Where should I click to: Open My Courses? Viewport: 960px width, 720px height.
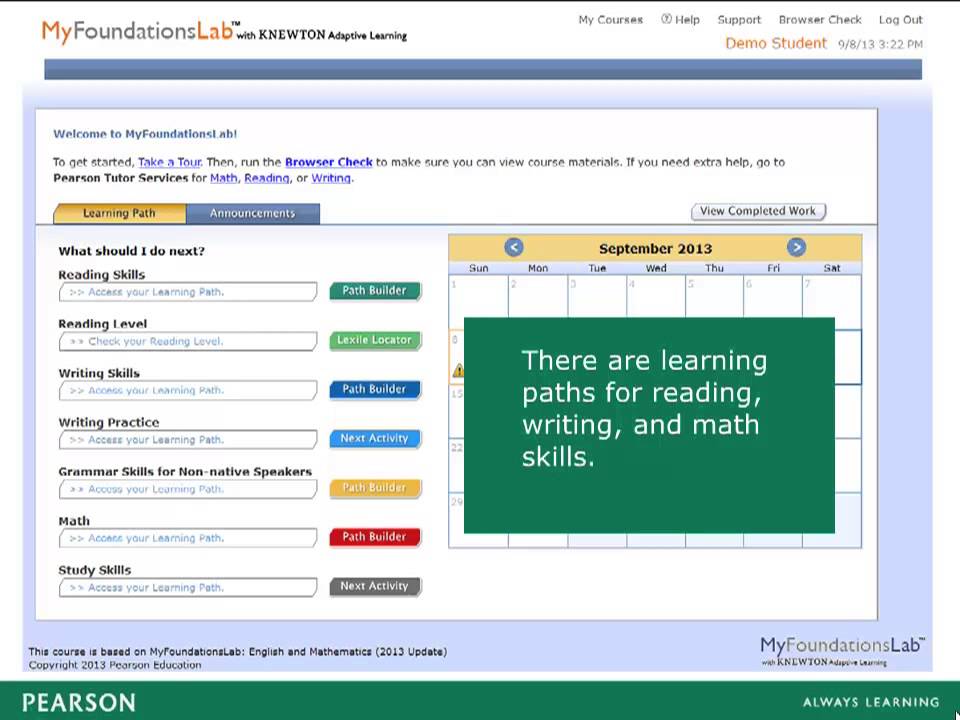610,20
